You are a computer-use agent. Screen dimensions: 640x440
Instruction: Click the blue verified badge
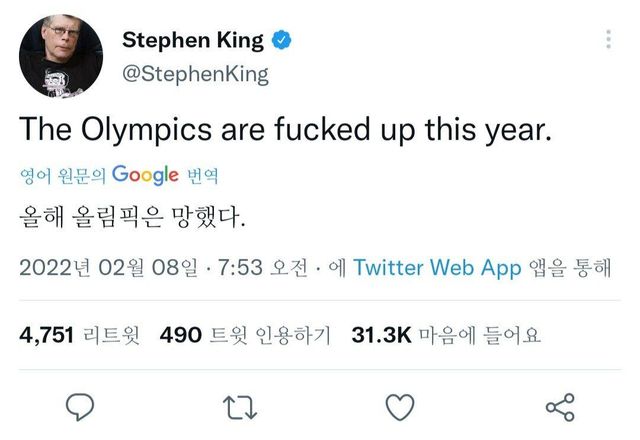[x=283, y=41]
